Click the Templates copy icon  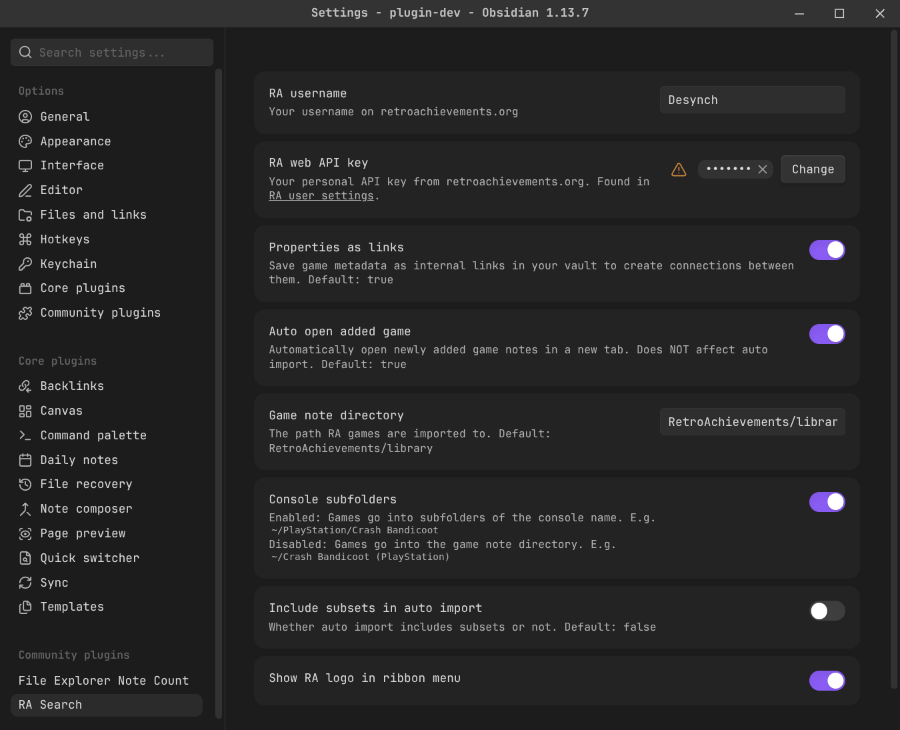[x=25, y=607]
